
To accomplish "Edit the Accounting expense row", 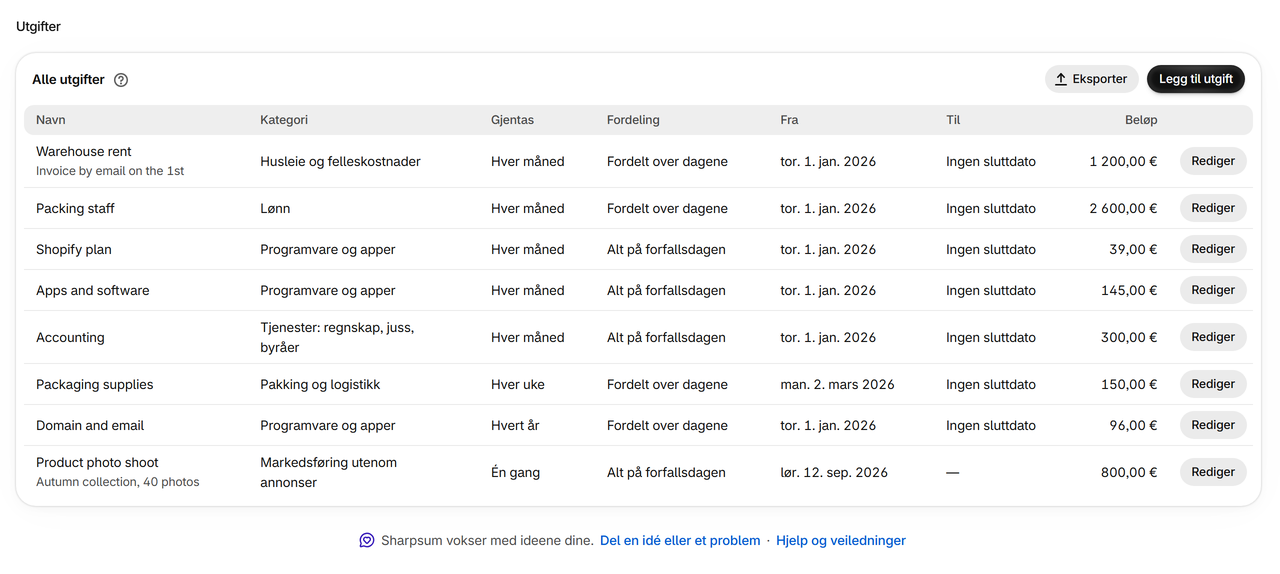I will coord(1213,337).
